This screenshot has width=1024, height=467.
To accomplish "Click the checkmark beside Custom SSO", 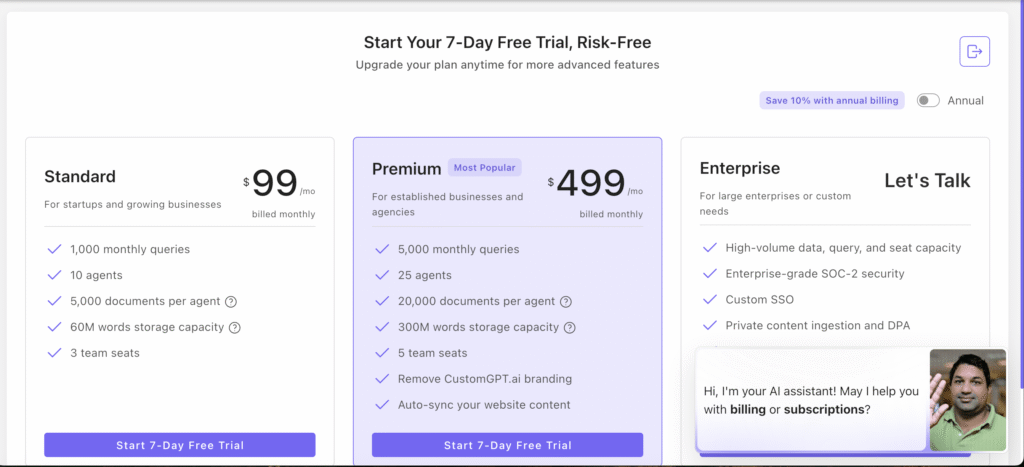I will point(709,299).
